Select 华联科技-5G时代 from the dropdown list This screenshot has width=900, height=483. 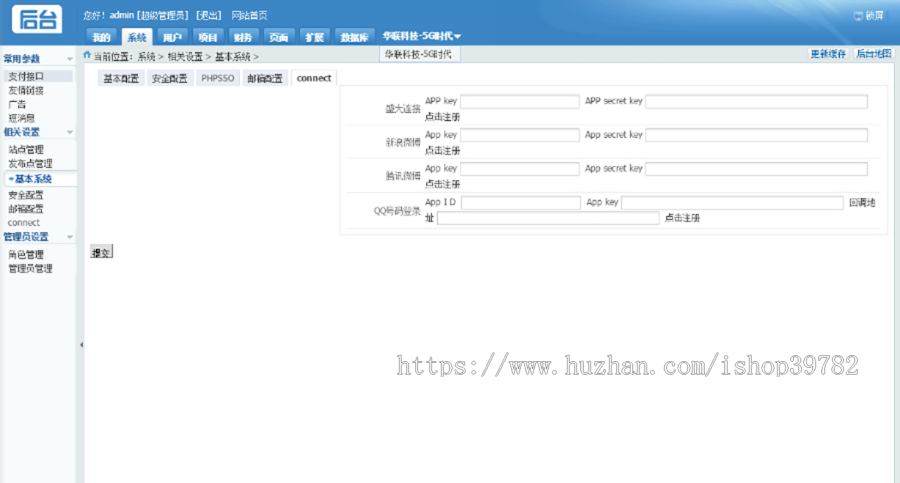click(x=418, y=55)
